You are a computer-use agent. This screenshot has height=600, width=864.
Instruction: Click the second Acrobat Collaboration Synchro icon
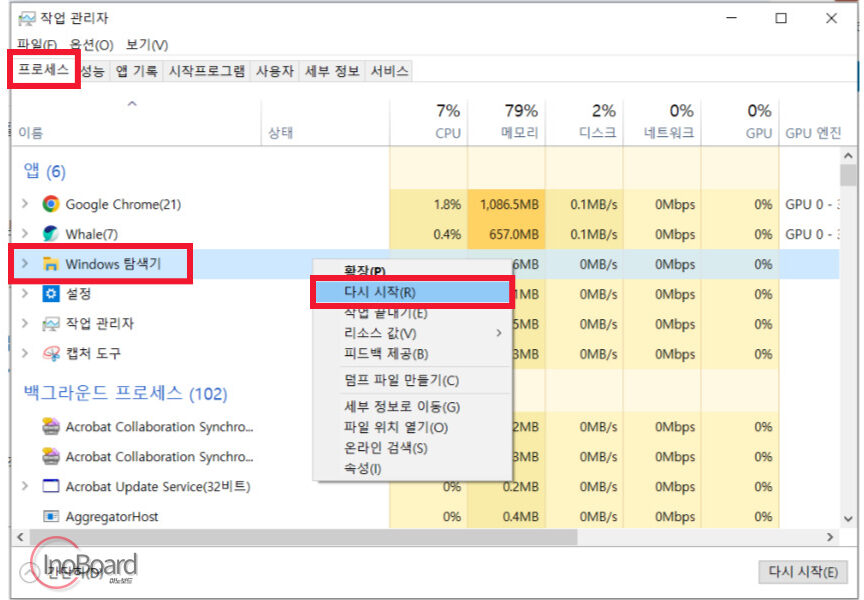(x=51, y=456)
